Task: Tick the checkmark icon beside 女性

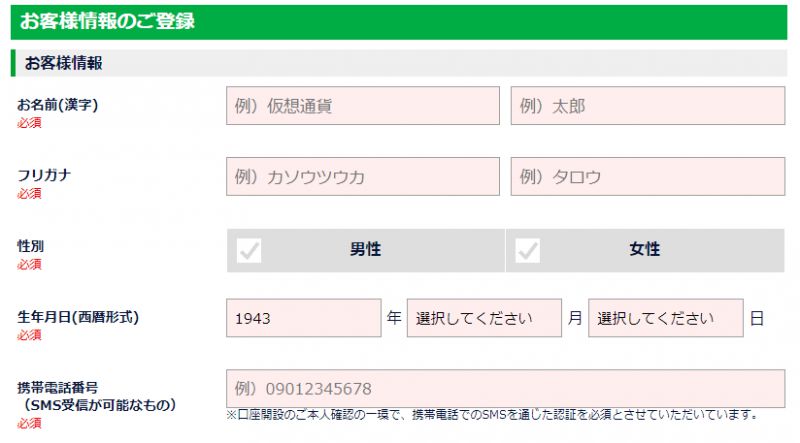Action: coord(528,251)
